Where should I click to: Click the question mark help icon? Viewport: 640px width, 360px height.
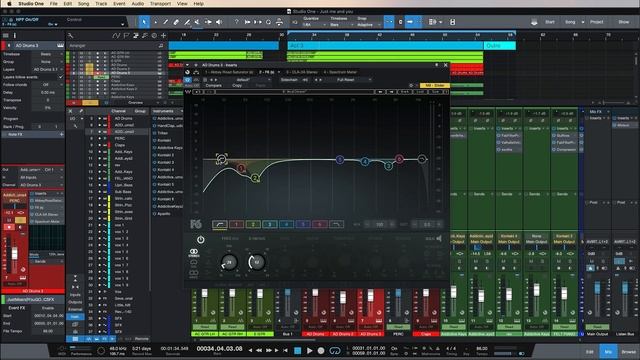236,22
